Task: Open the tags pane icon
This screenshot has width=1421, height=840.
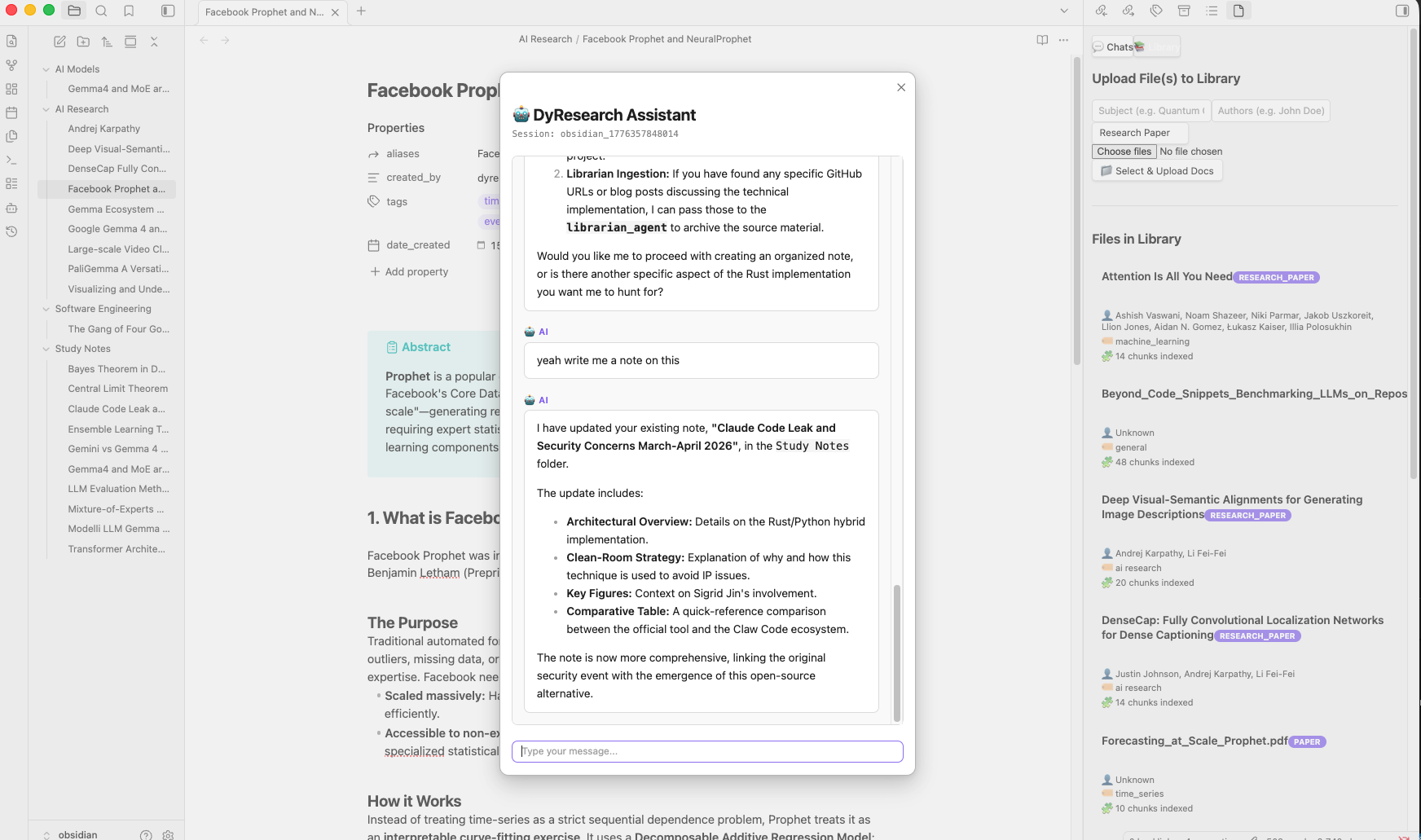Action: point(1156,11)
